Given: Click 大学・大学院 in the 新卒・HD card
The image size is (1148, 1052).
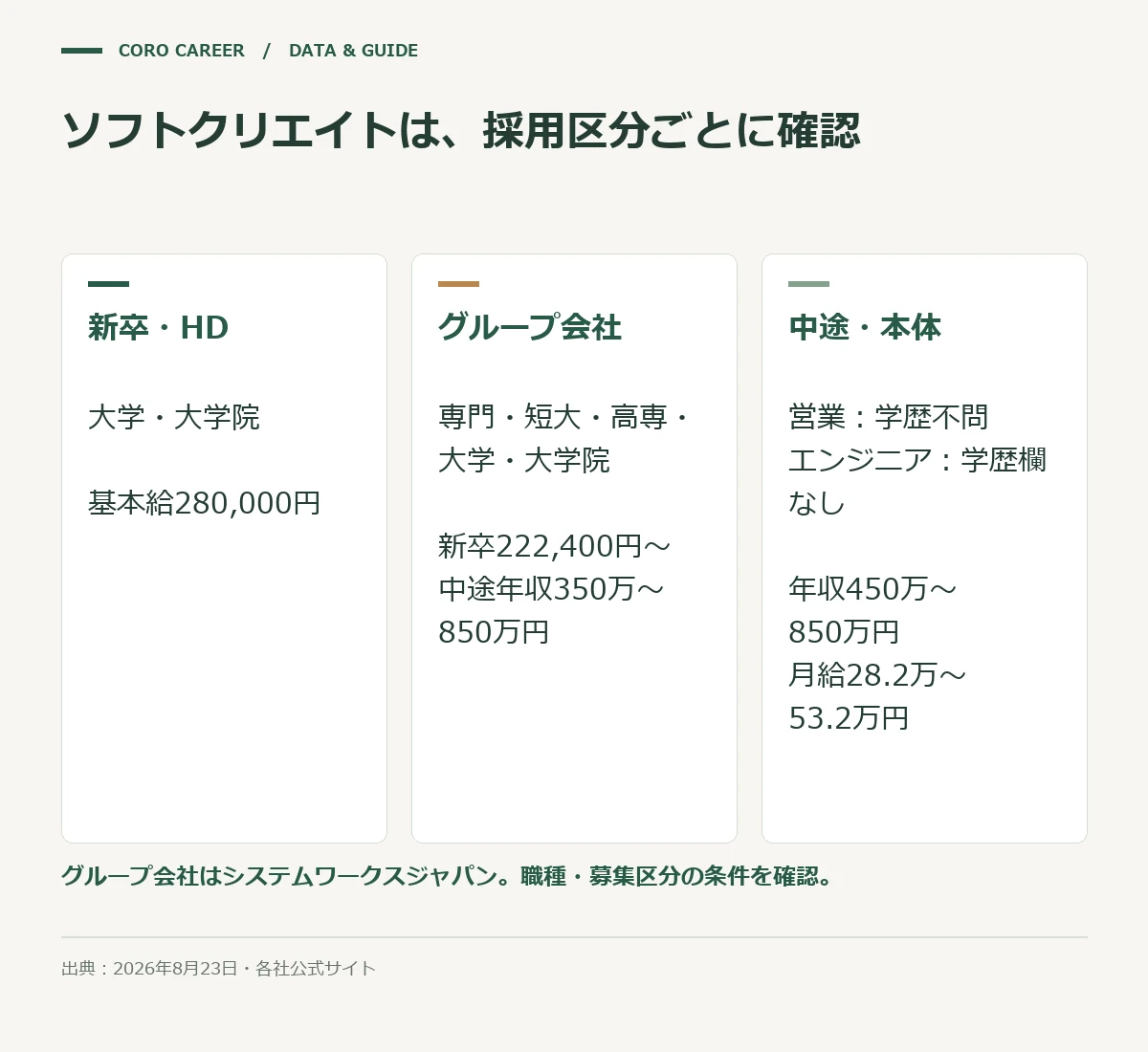Looking at the screenshot, I should click(174, 417).
